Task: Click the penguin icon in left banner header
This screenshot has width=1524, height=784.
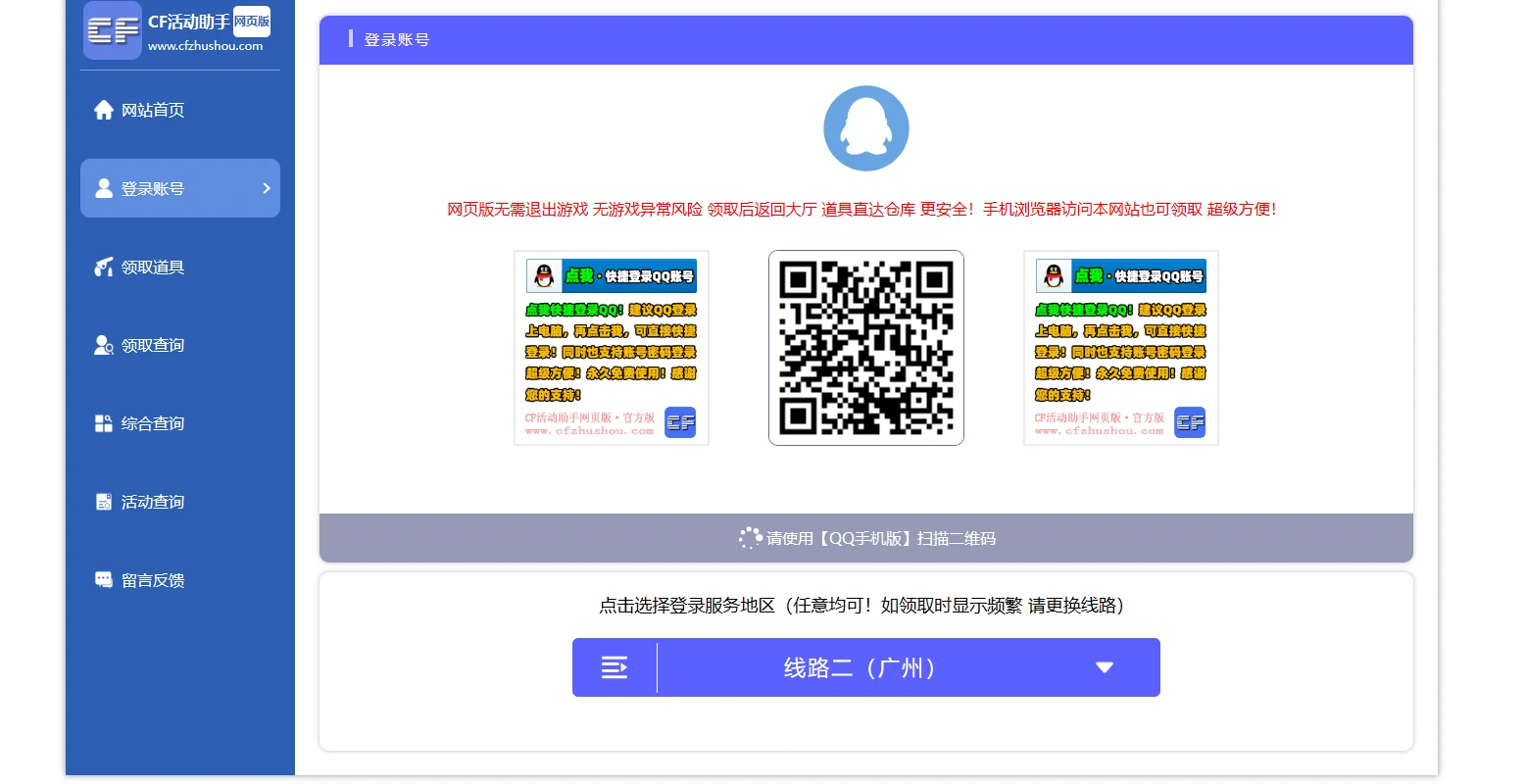Action: click(544, 276)
